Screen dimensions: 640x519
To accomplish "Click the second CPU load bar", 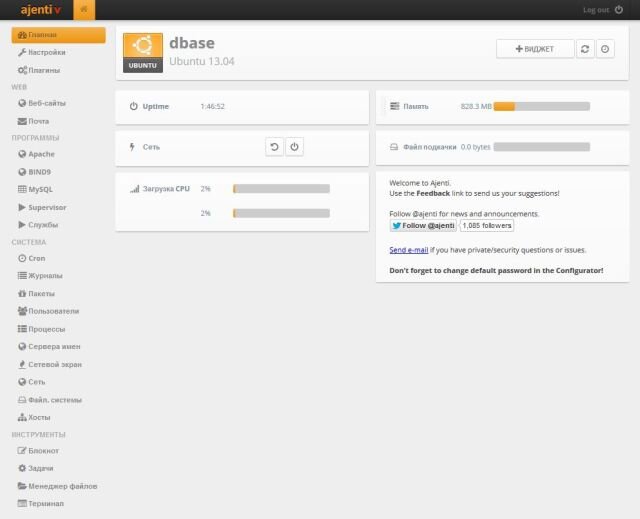I will (281, 213).
